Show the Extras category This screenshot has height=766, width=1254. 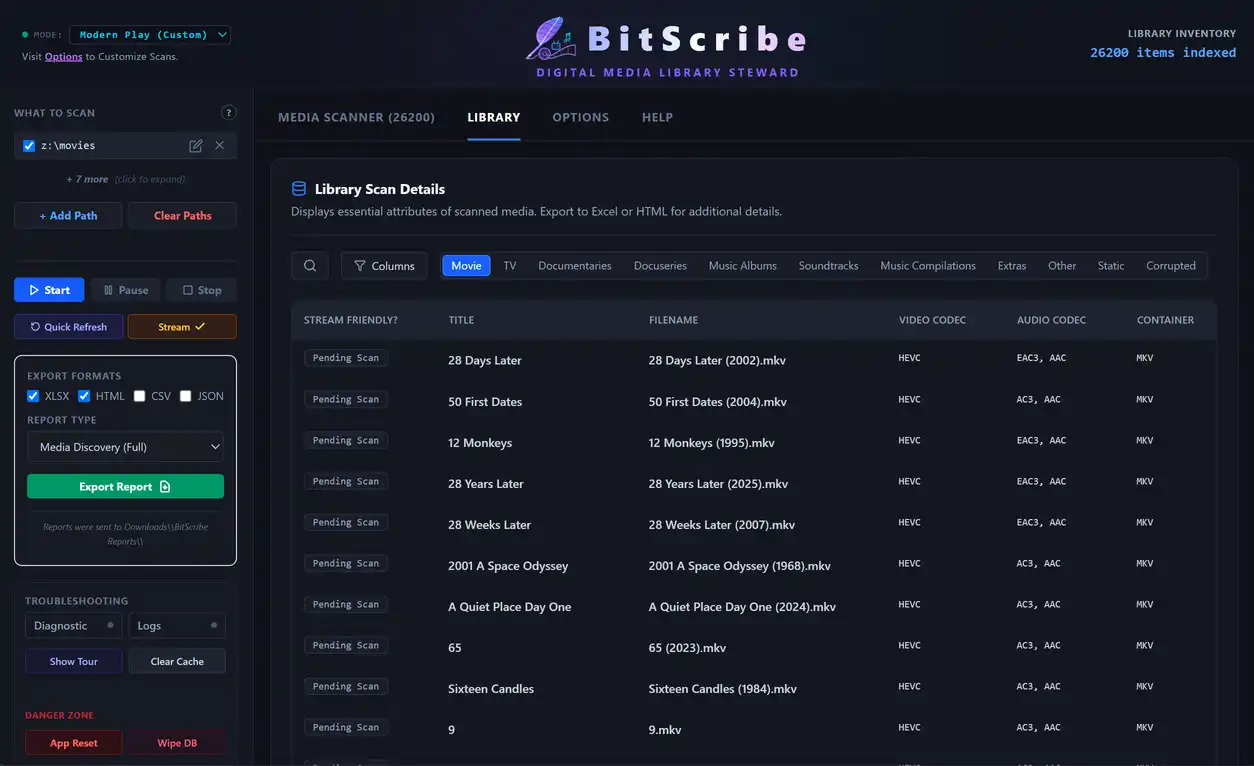click(x=1012, y=266)
